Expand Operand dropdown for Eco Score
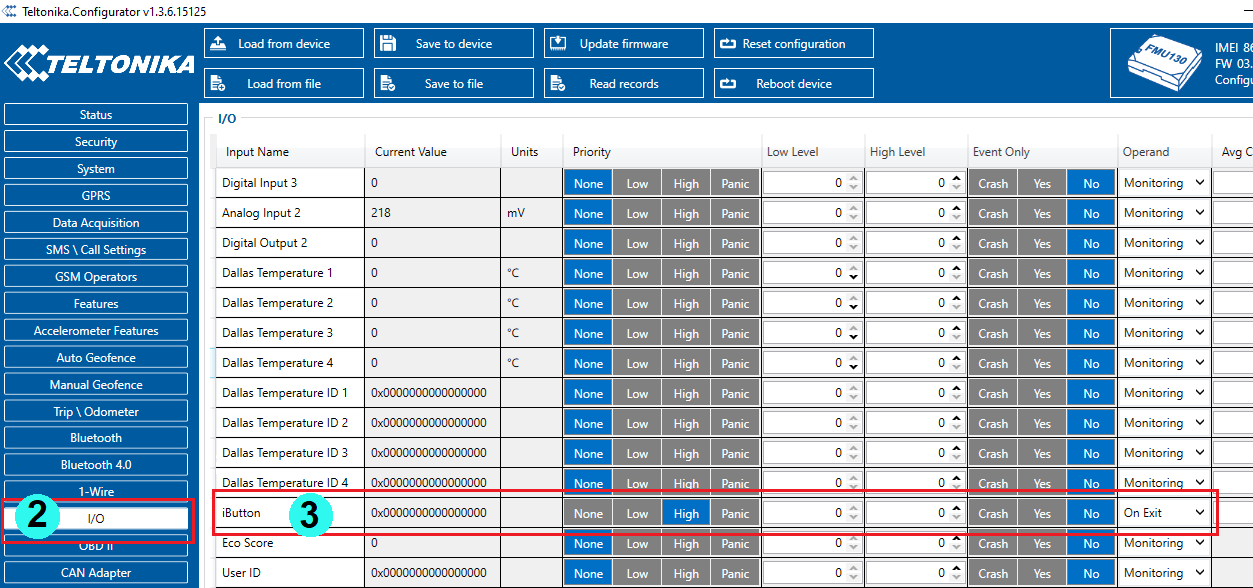The image size is (1253, 588). (1165, 543)
